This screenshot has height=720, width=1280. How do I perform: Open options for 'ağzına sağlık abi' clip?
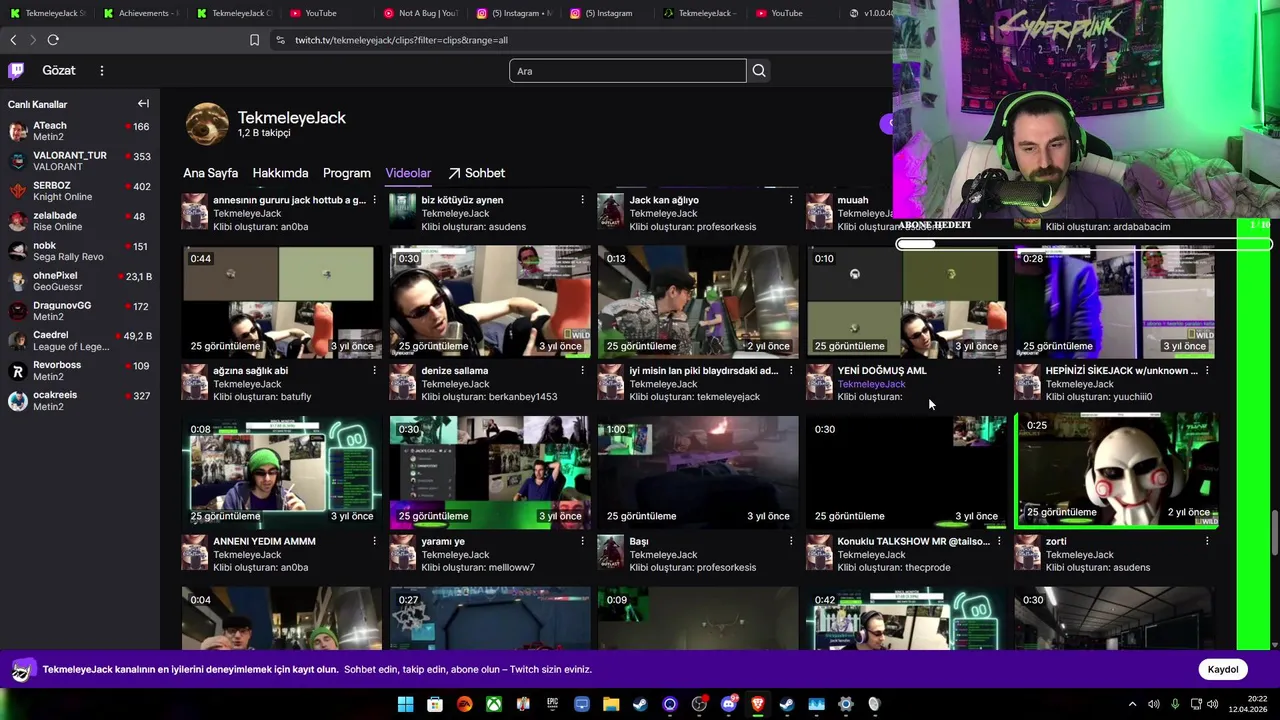click(x=374, y=371)
